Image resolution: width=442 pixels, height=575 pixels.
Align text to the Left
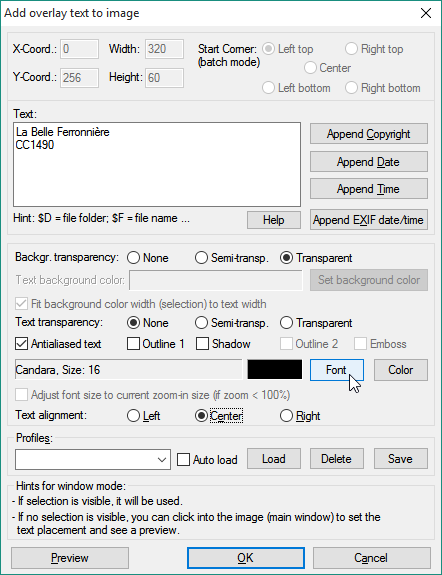tap(133, 416)
